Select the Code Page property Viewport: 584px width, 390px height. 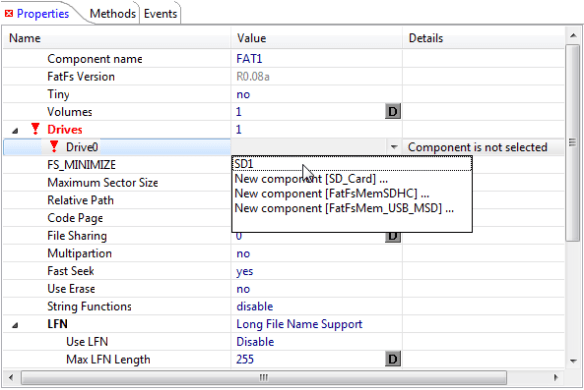(x=75, y=218)
